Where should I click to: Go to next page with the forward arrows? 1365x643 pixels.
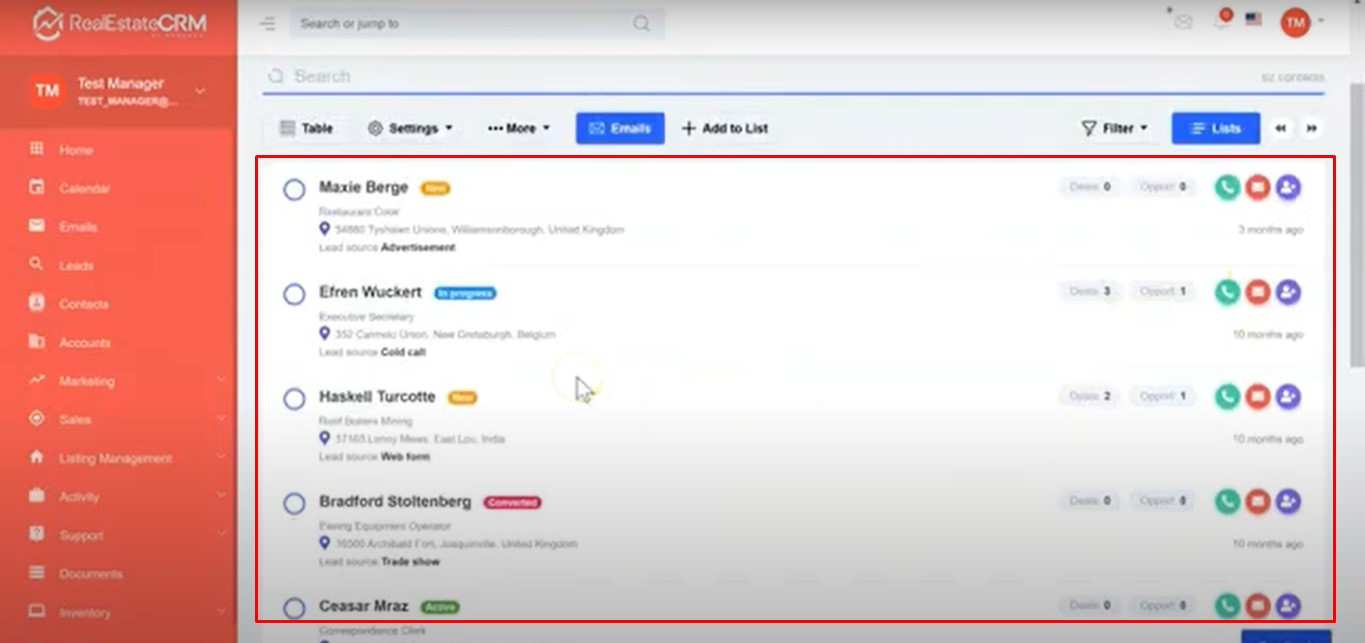click(x=1312, y=128)
